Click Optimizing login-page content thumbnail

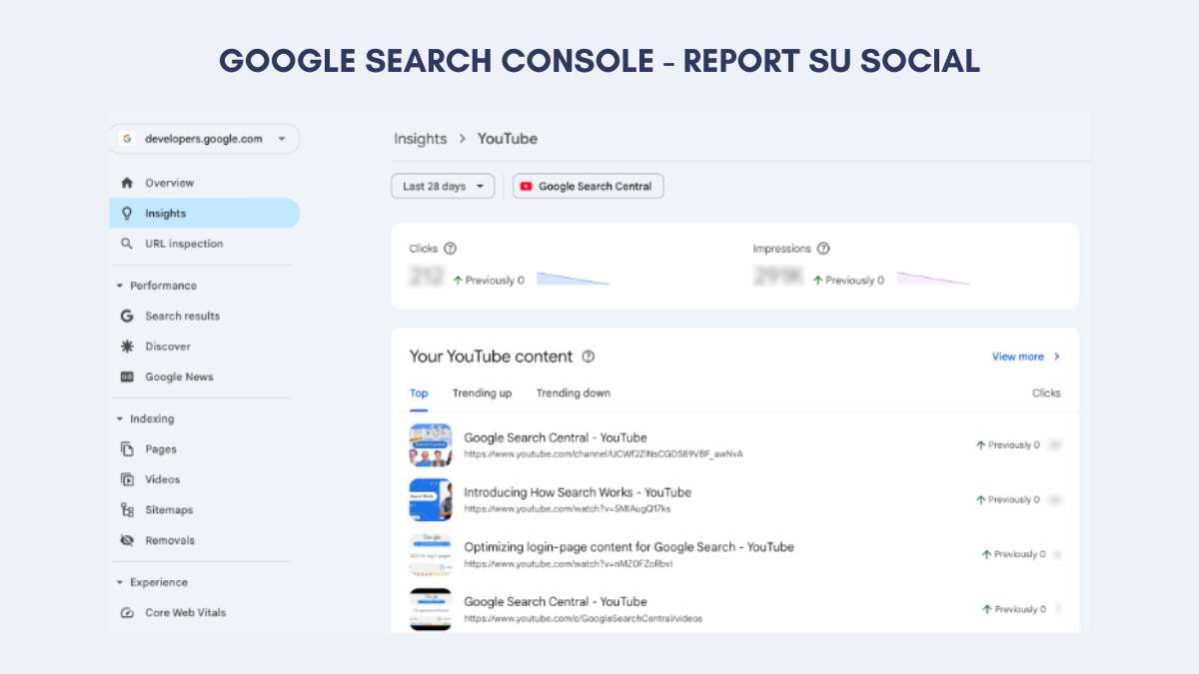(x=431, y=555)
